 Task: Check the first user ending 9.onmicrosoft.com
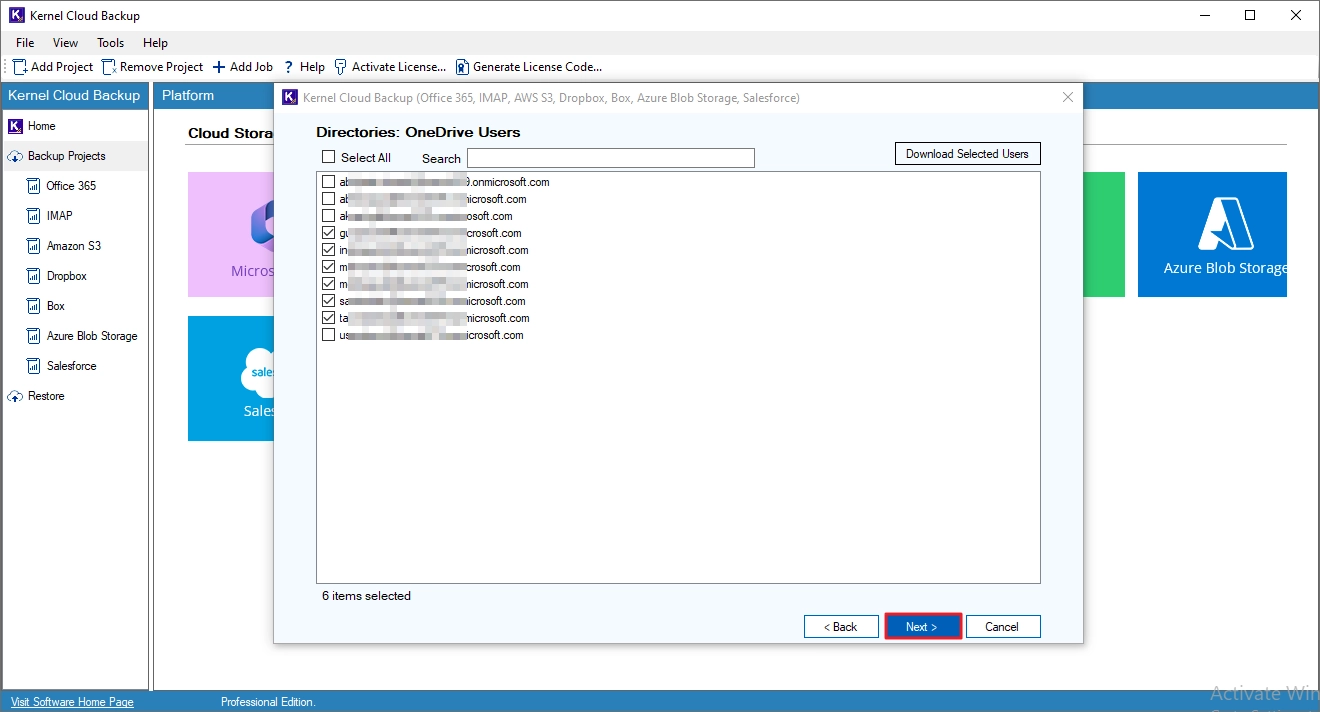point(328,182)
